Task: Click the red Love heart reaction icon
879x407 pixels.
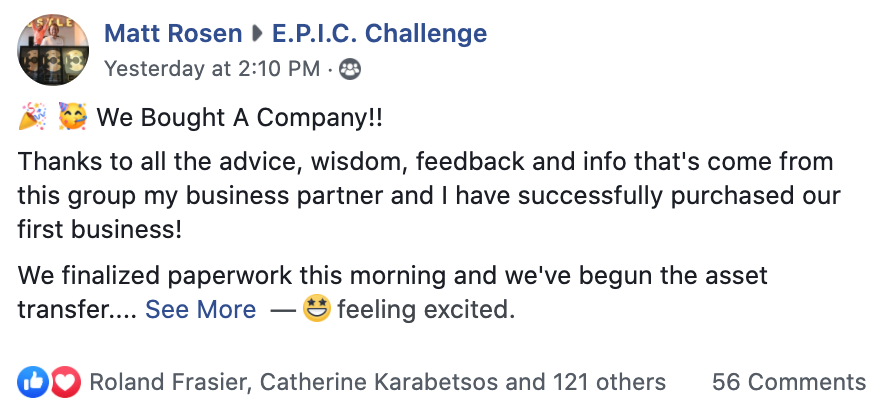Action: point(65,381)
